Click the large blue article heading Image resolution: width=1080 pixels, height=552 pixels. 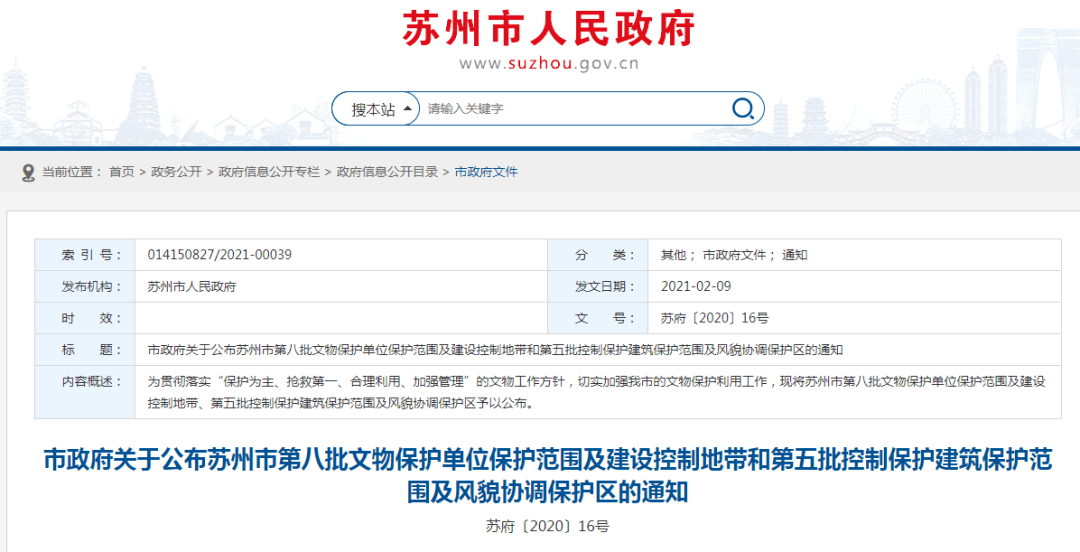(548, 476)
